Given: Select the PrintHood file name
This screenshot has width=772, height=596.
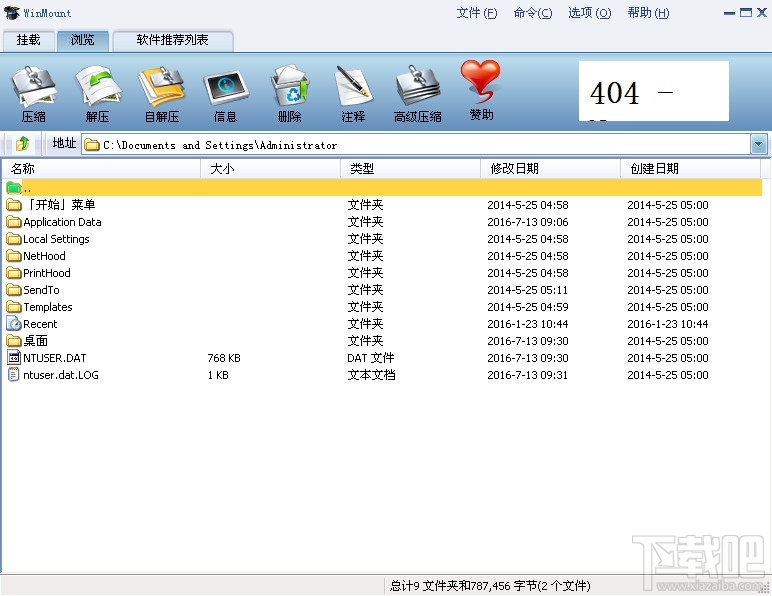Looking at the screenshot, I should tap(47, 273).
